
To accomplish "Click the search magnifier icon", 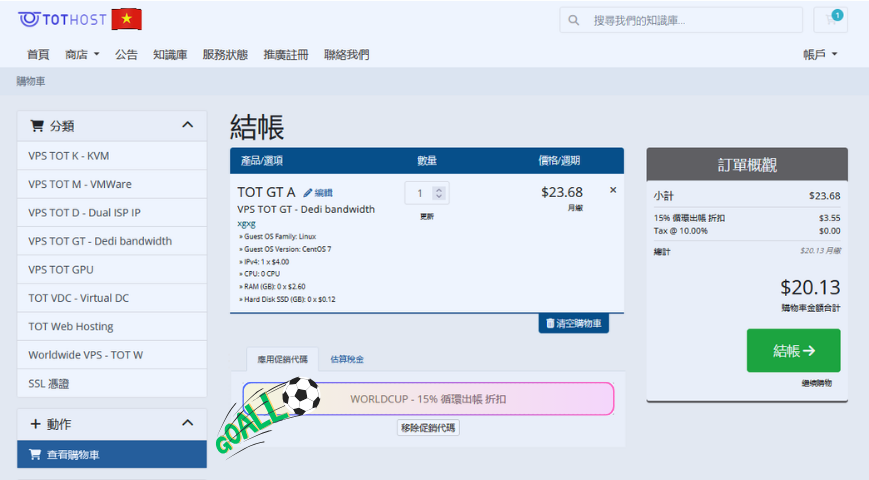I will (574, 21).
